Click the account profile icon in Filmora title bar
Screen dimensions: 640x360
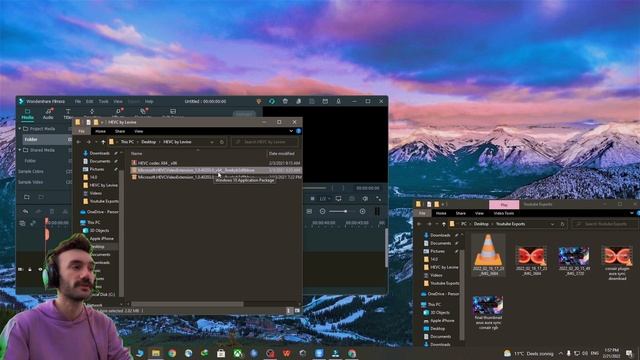pyautogui.click(x=298, y=101)
